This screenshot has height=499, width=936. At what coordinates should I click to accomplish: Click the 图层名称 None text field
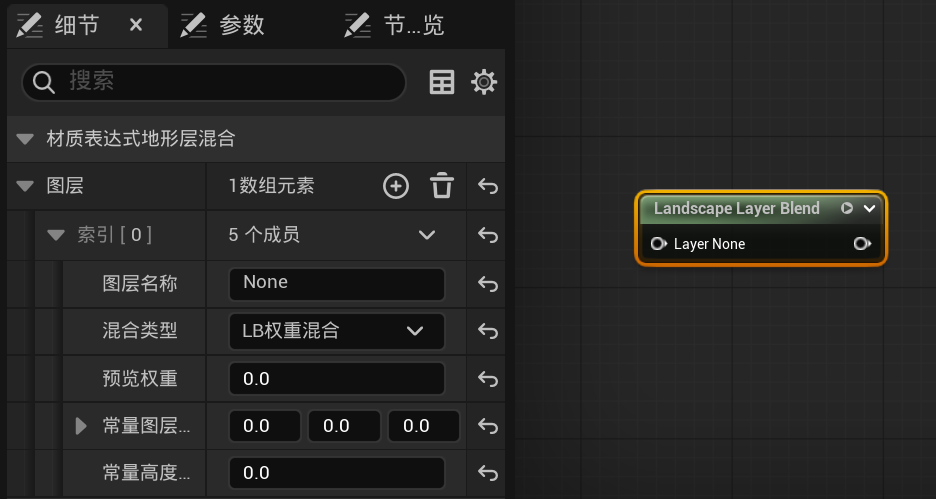[336, 284]
